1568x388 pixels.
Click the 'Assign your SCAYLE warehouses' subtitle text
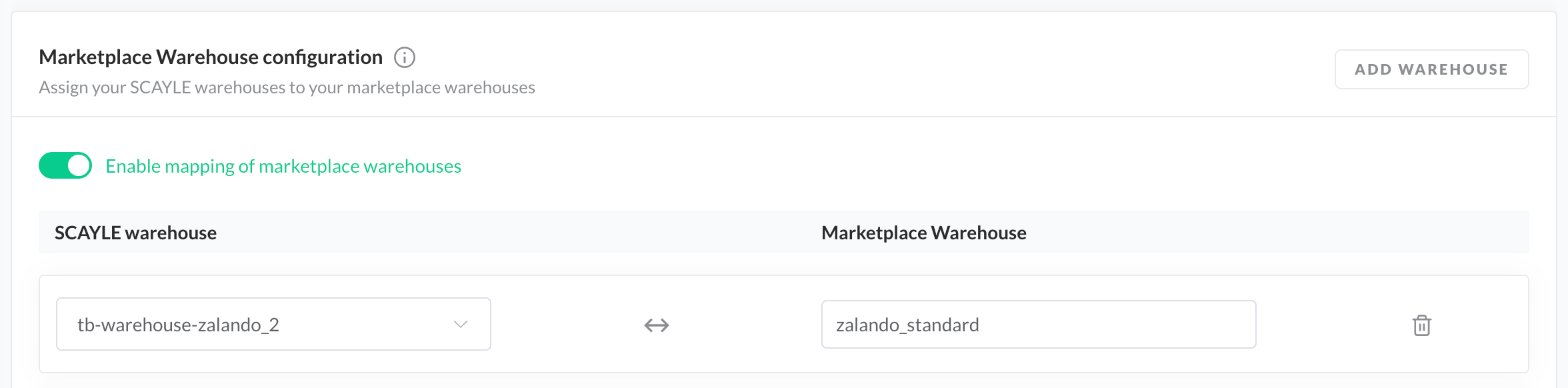287,88
